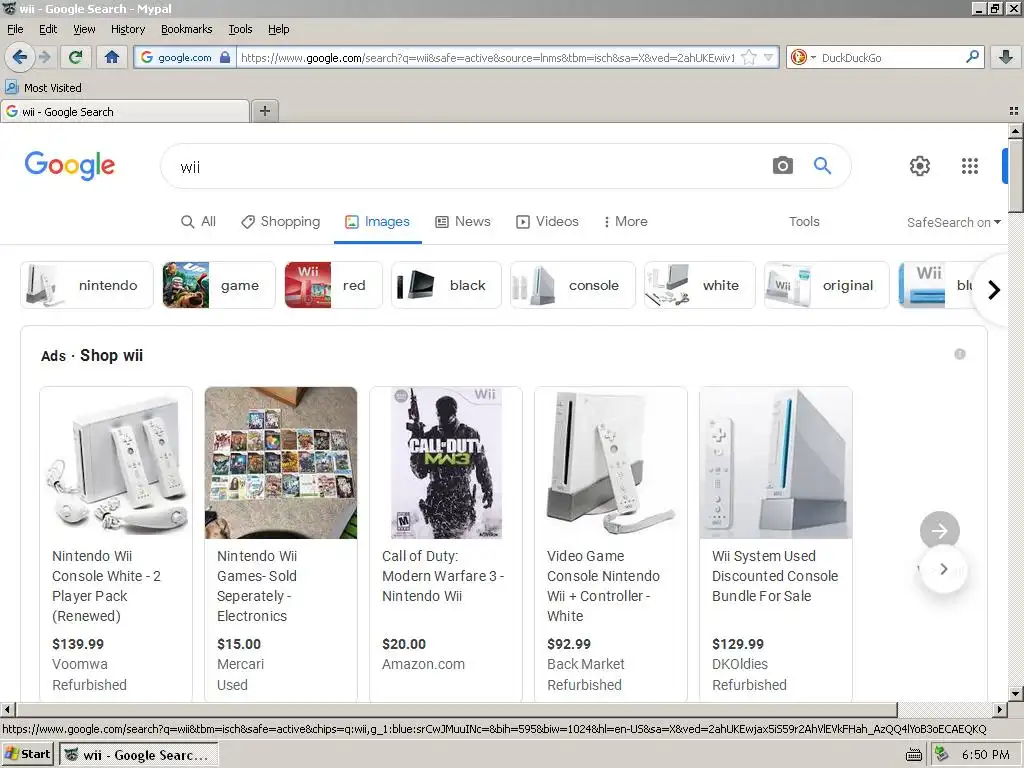This screenshot has height=768, width=1024.
Task: Open the URL history dropdown arrow
Action: 769,57
